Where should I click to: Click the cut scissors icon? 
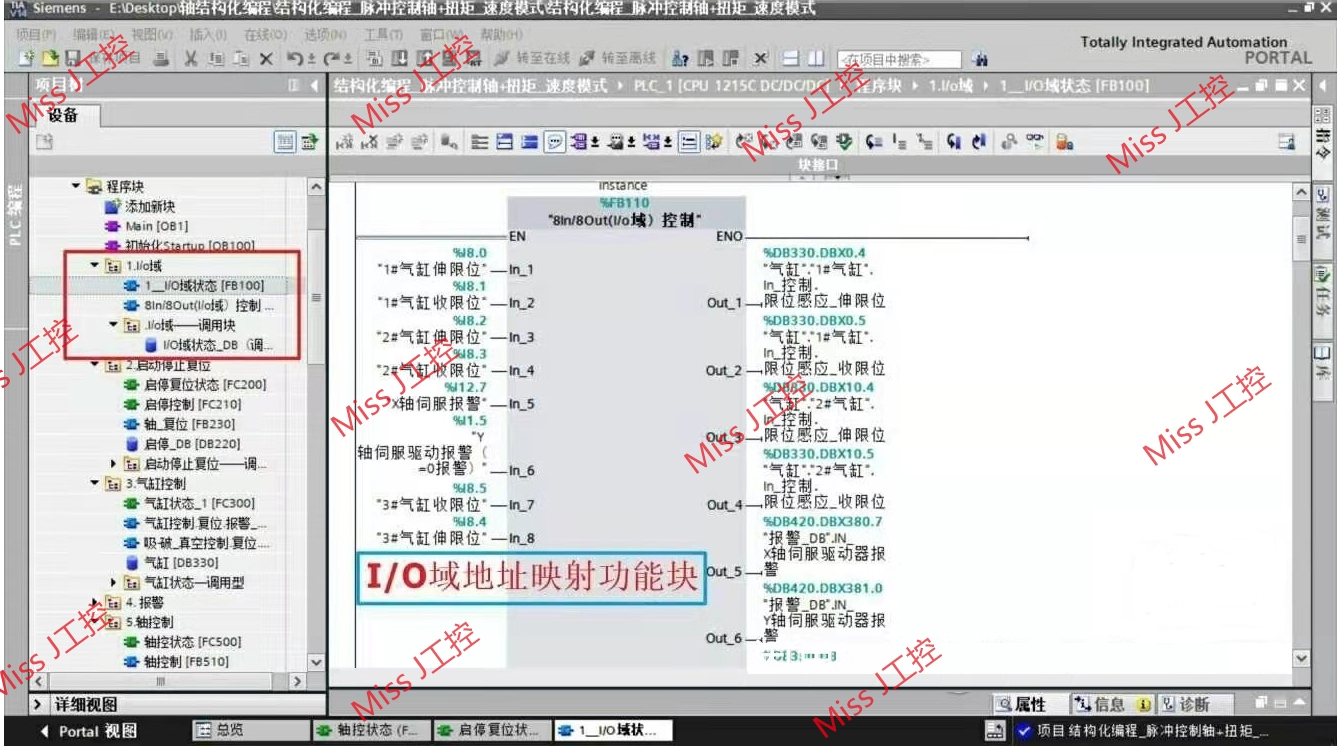(191, 59)
